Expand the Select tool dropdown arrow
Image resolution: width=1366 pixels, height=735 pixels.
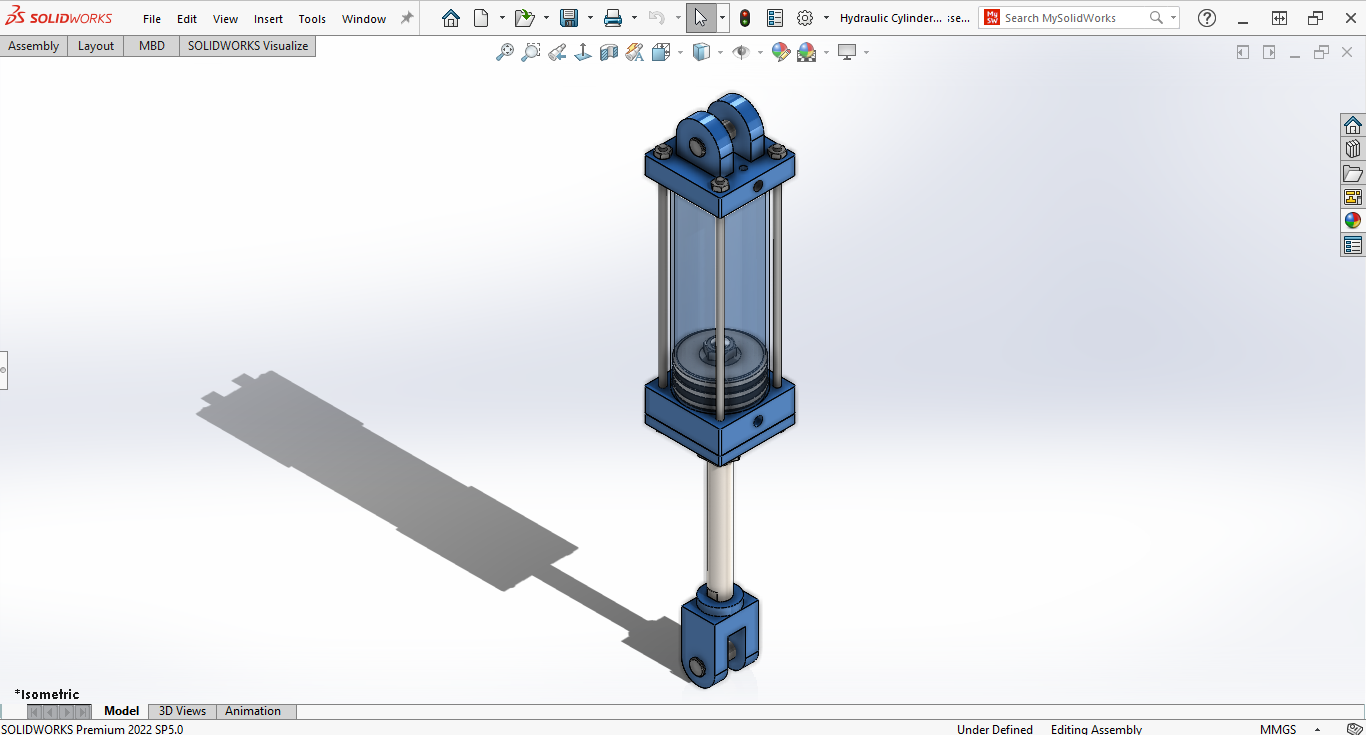(x=722, y=18)
